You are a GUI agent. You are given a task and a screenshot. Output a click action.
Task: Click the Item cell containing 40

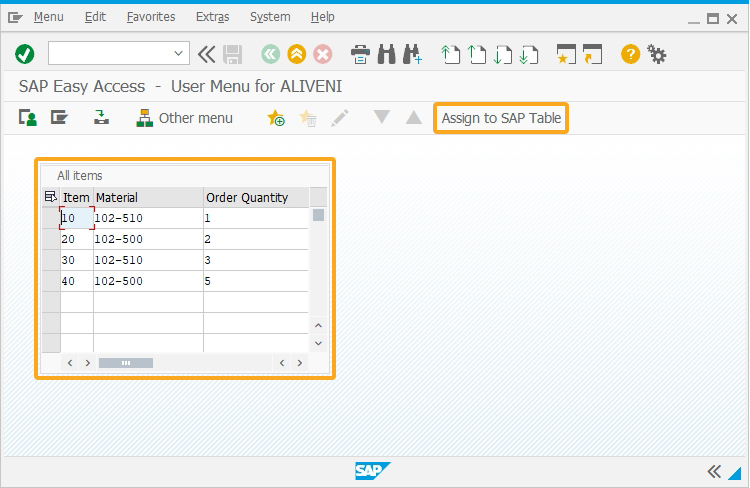[77, 281]
